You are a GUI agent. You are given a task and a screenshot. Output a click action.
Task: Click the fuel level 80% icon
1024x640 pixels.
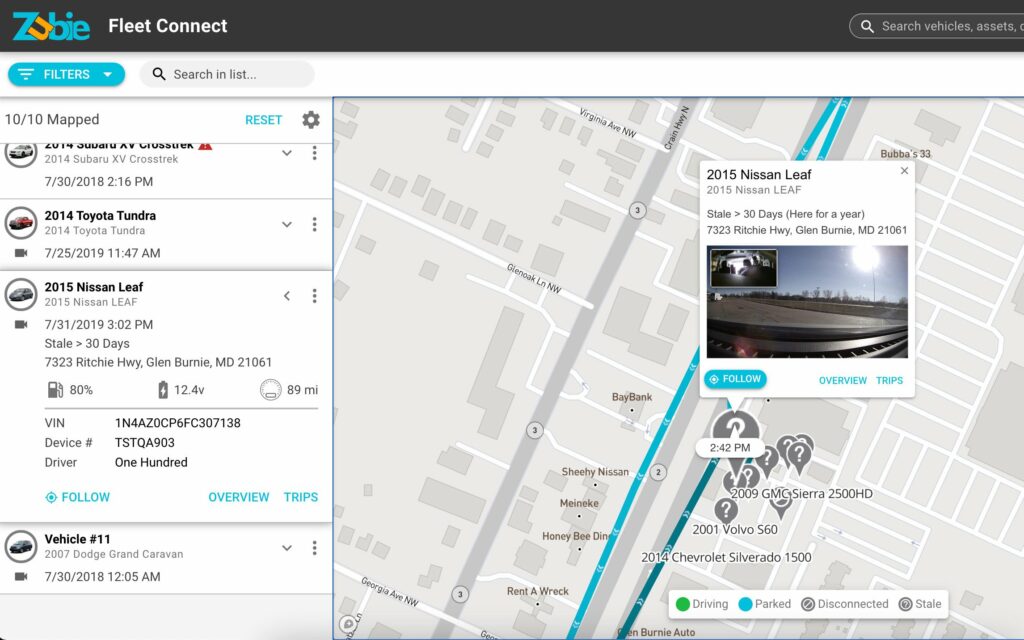point(56,390)
